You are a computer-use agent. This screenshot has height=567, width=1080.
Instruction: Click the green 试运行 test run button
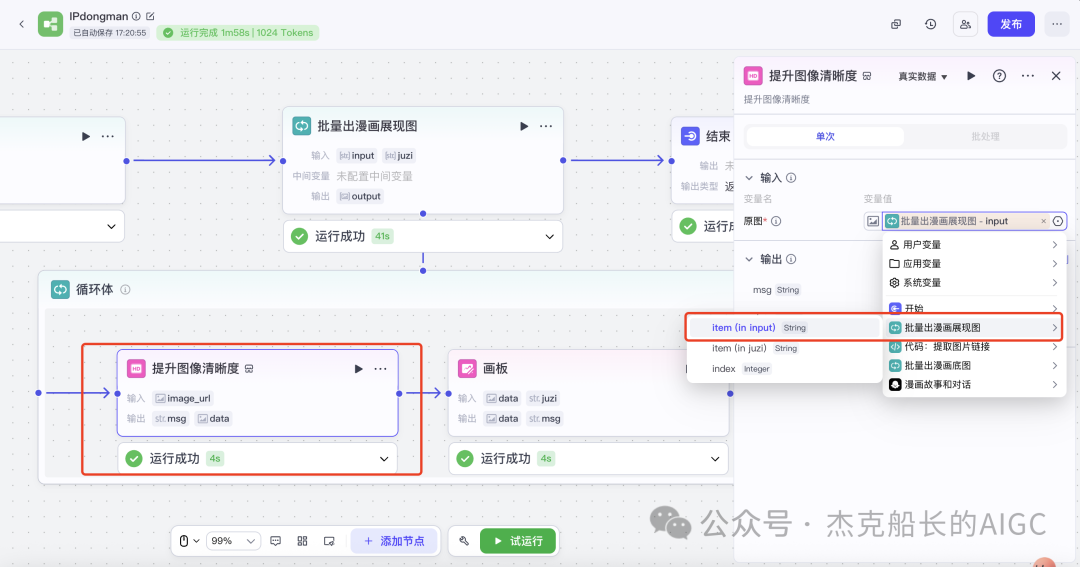(518, 541)
